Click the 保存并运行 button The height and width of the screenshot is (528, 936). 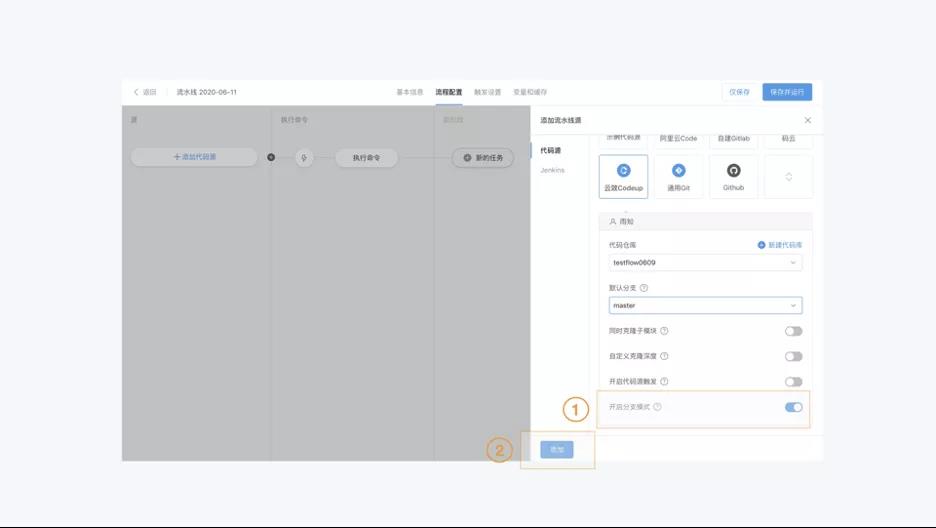point(787,92)
